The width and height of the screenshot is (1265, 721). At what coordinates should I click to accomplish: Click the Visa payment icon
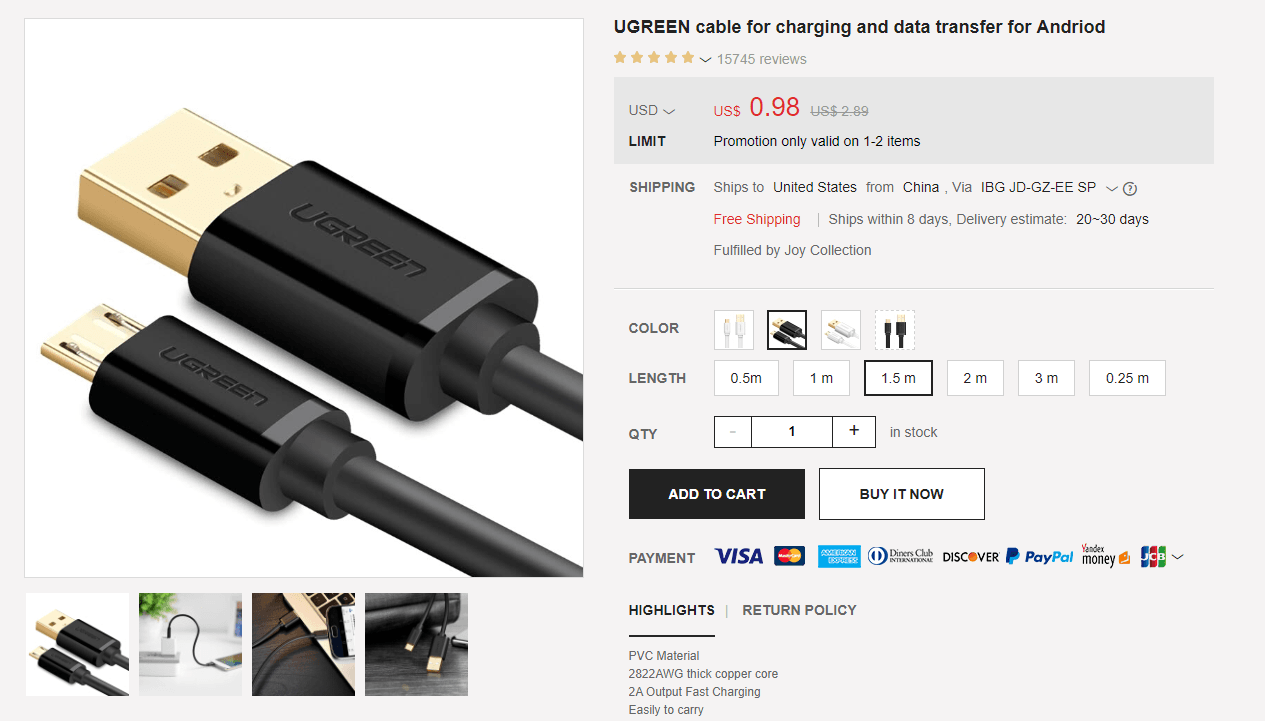click(739, 556)
